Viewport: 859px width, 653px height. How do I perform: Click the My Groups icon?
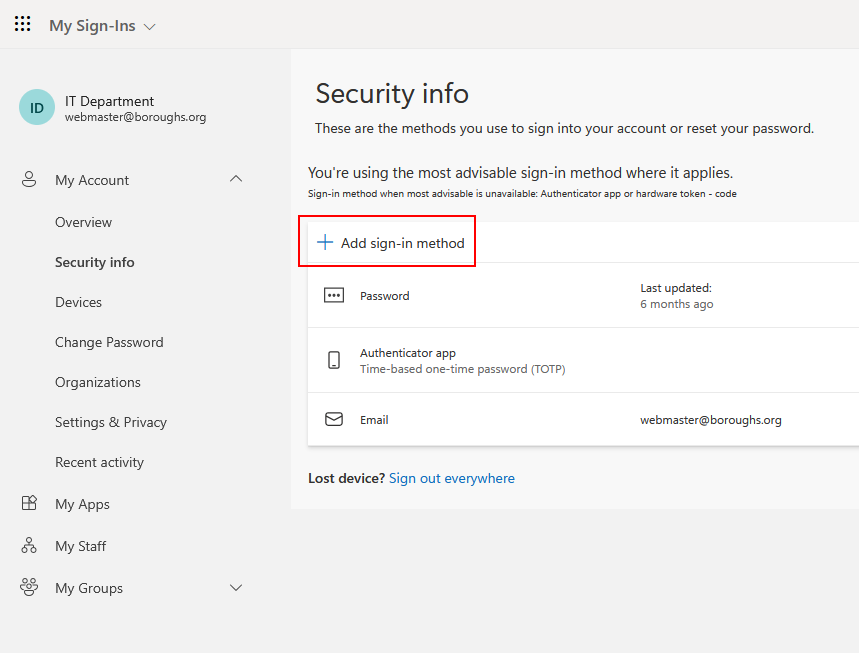click(29, 588)
